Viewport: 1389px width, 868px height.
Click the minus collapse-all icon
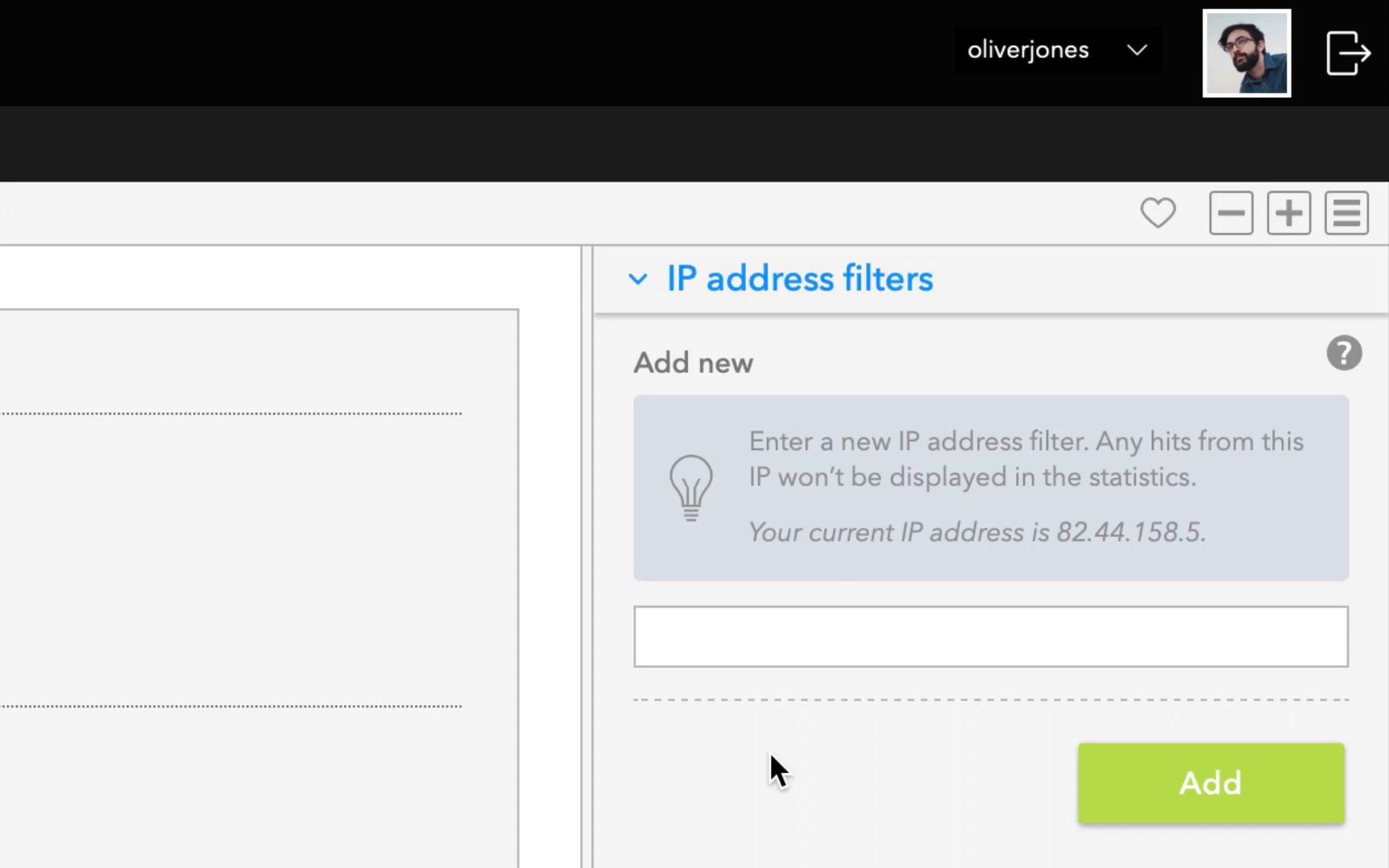pyautogui.click(x=1231, y=213)
